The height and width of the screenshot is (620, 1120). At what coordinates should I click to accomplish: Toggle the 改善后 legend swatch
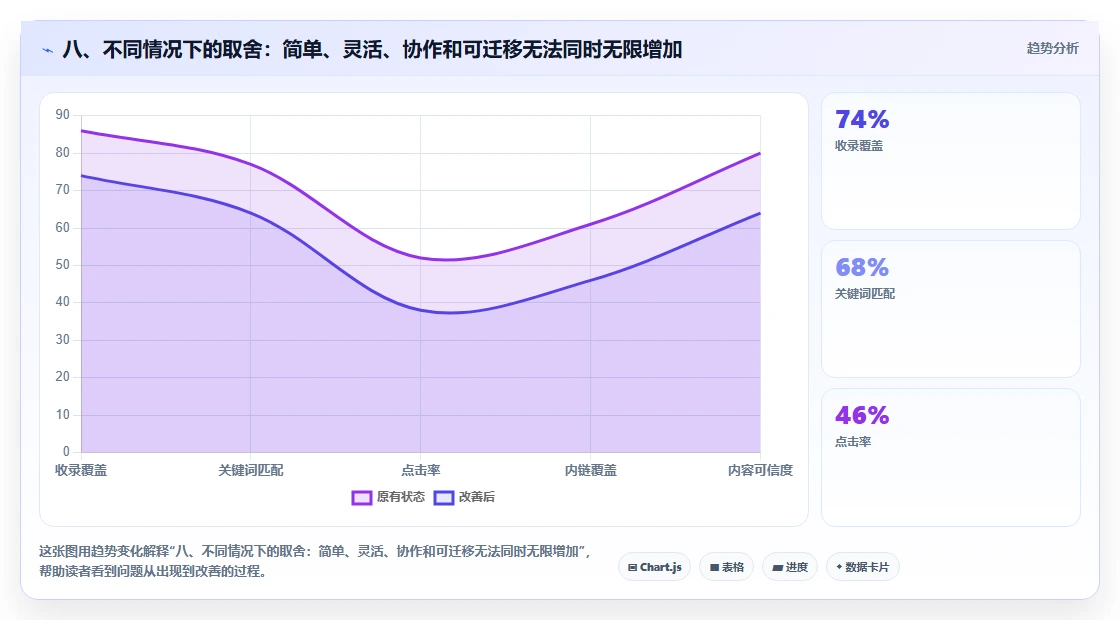click(444, 498)
